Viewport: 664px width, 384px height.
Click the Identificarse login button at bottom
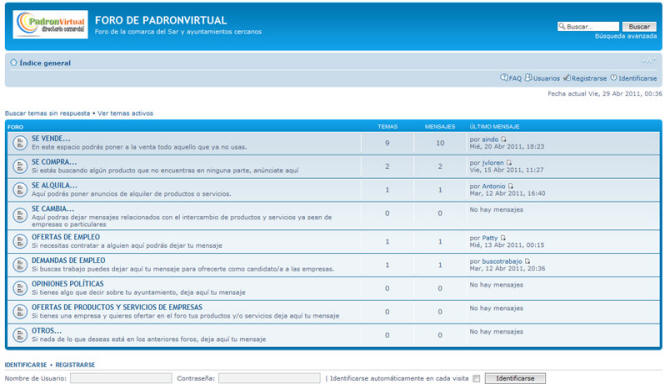(x=515, y=378)
